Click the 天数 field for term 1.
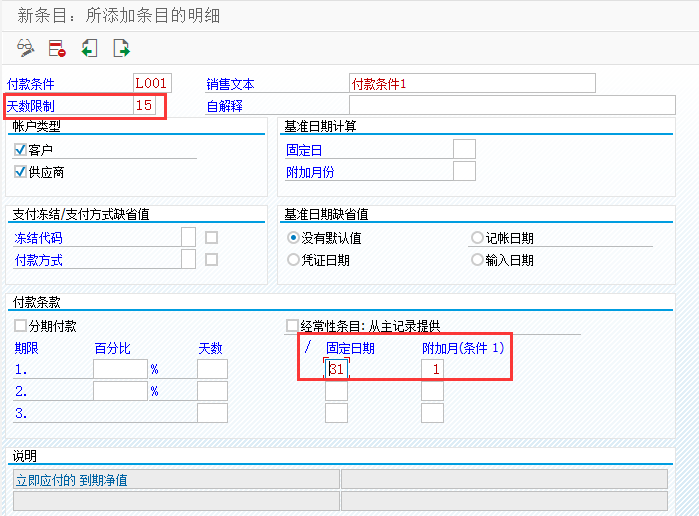Viewport: 699px width, 516px height. 212,369
